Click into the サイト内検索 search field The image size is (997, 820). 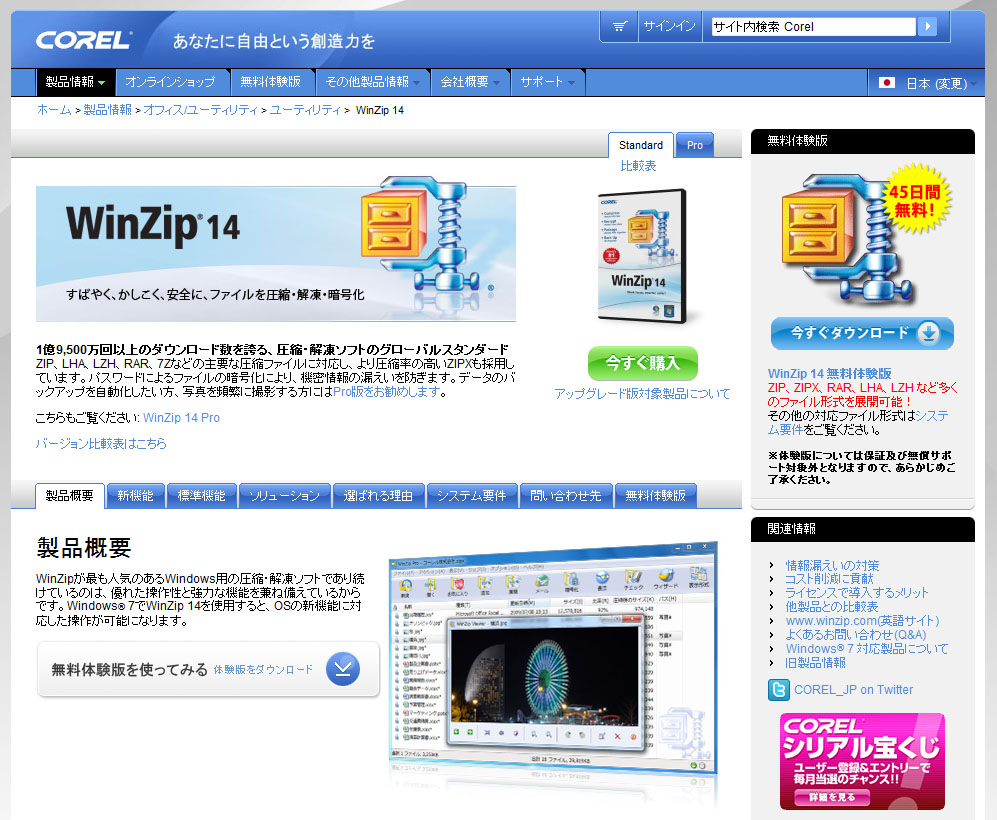pyautogui.click(x=811, y=27)
